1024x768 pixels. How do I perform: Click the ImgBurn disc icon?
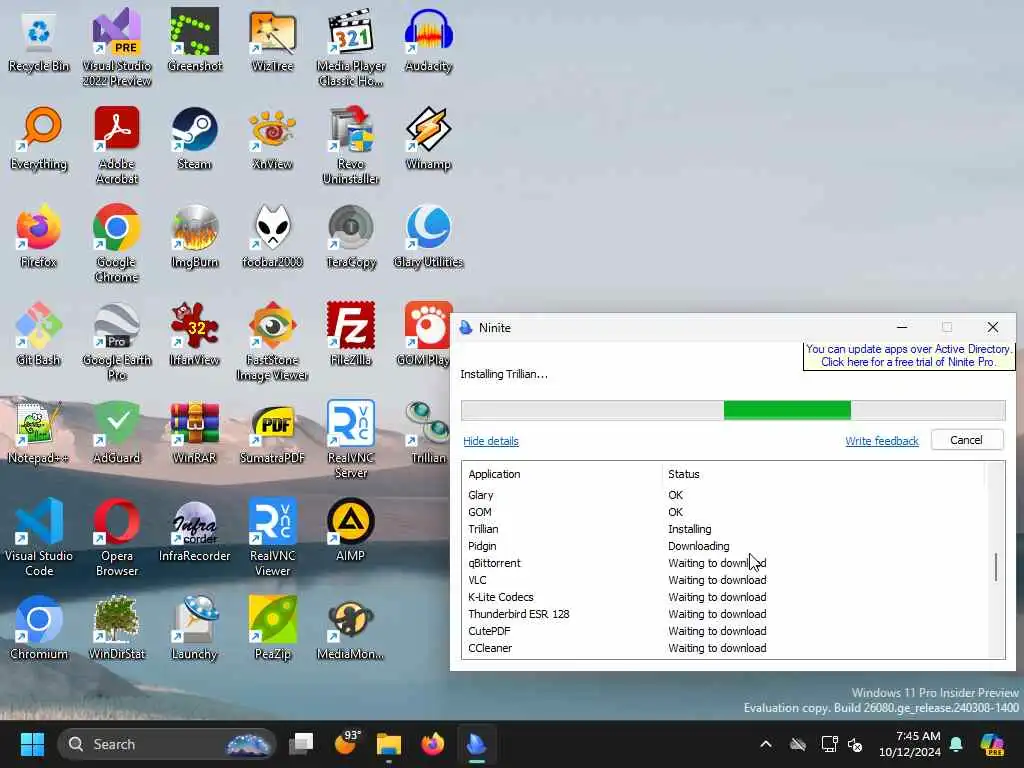click(x=195, y=236)
